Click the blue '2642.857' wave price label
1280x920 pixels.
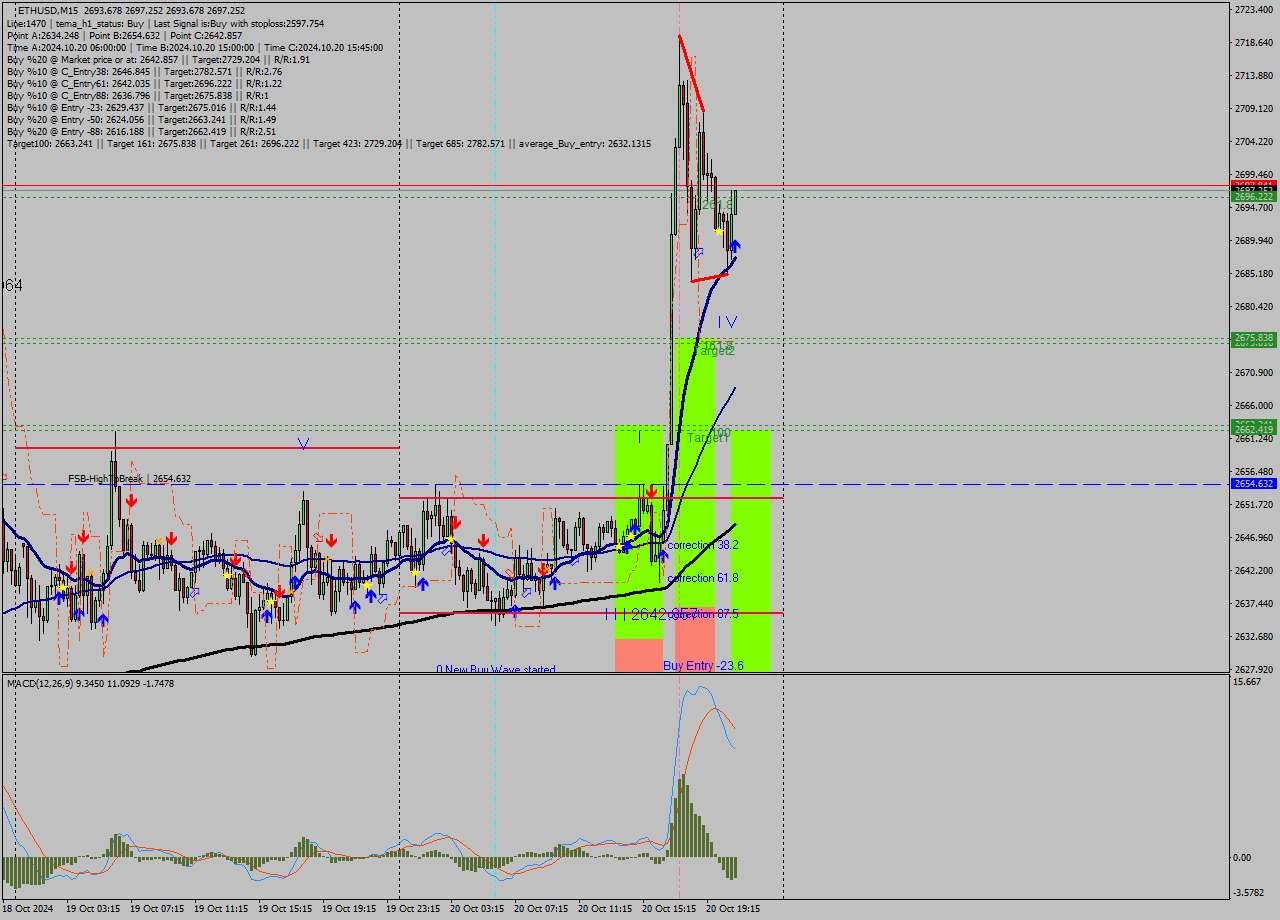pos(665,613)
